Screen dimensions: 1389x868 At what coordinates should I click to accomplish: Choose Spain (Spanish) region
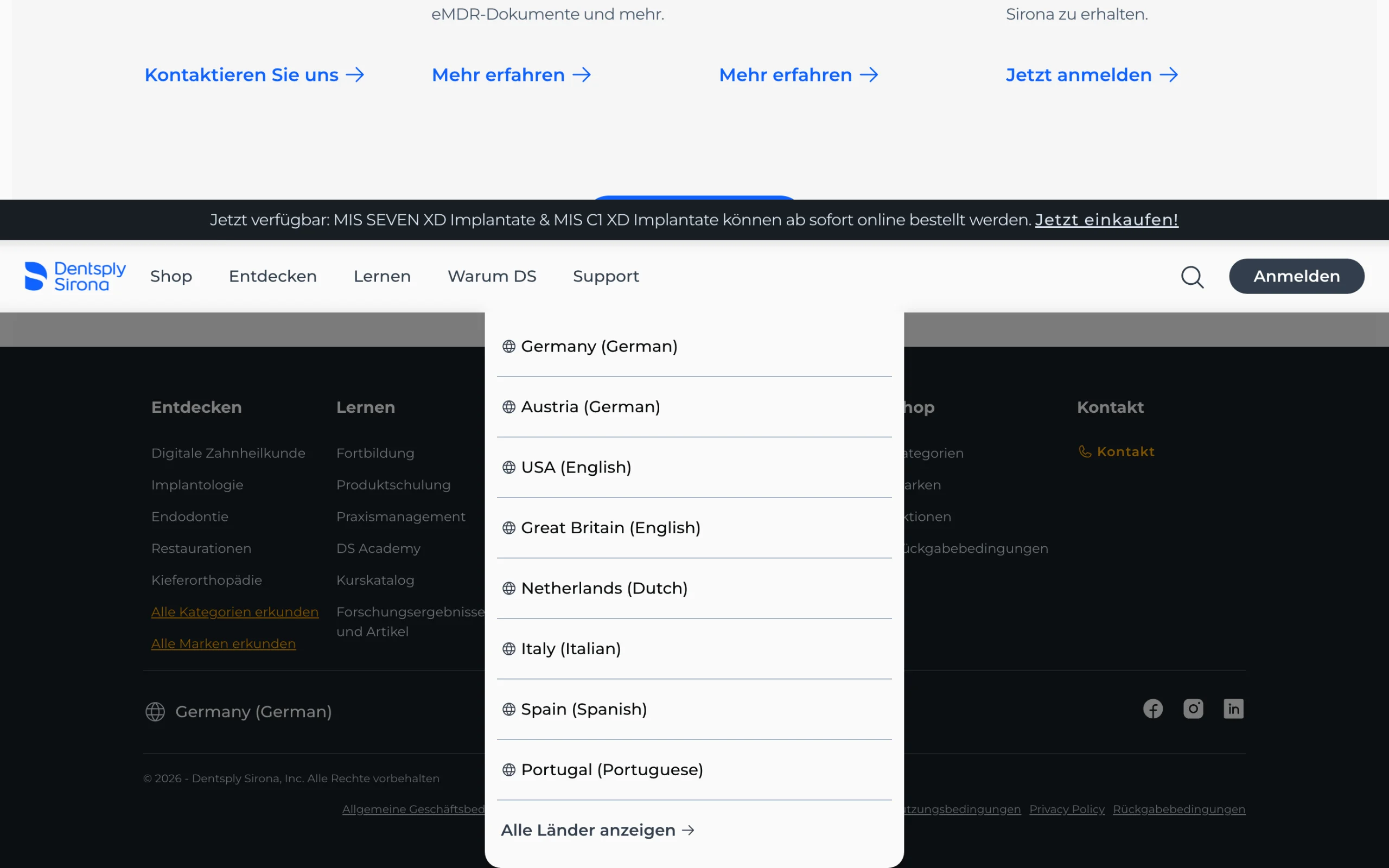[x=694, y=709]
